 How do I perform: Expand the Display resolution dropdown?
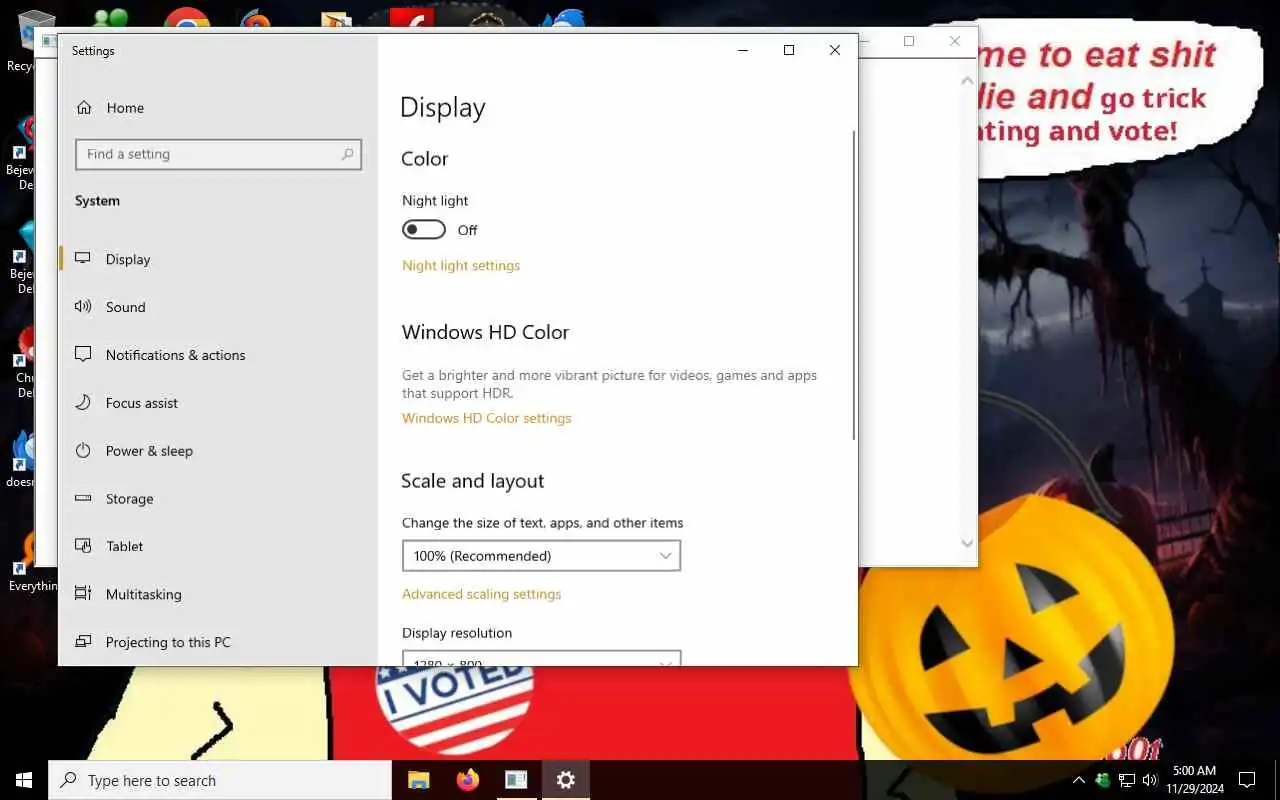541,658
